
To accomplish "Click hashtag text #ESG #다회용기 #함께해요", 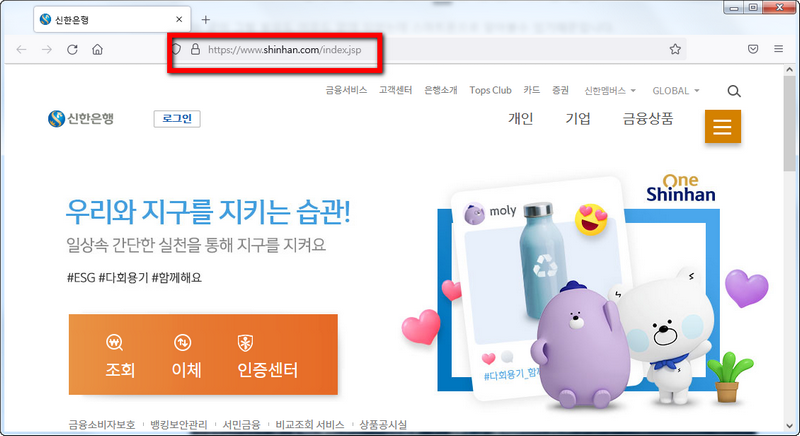I will 134,278.
